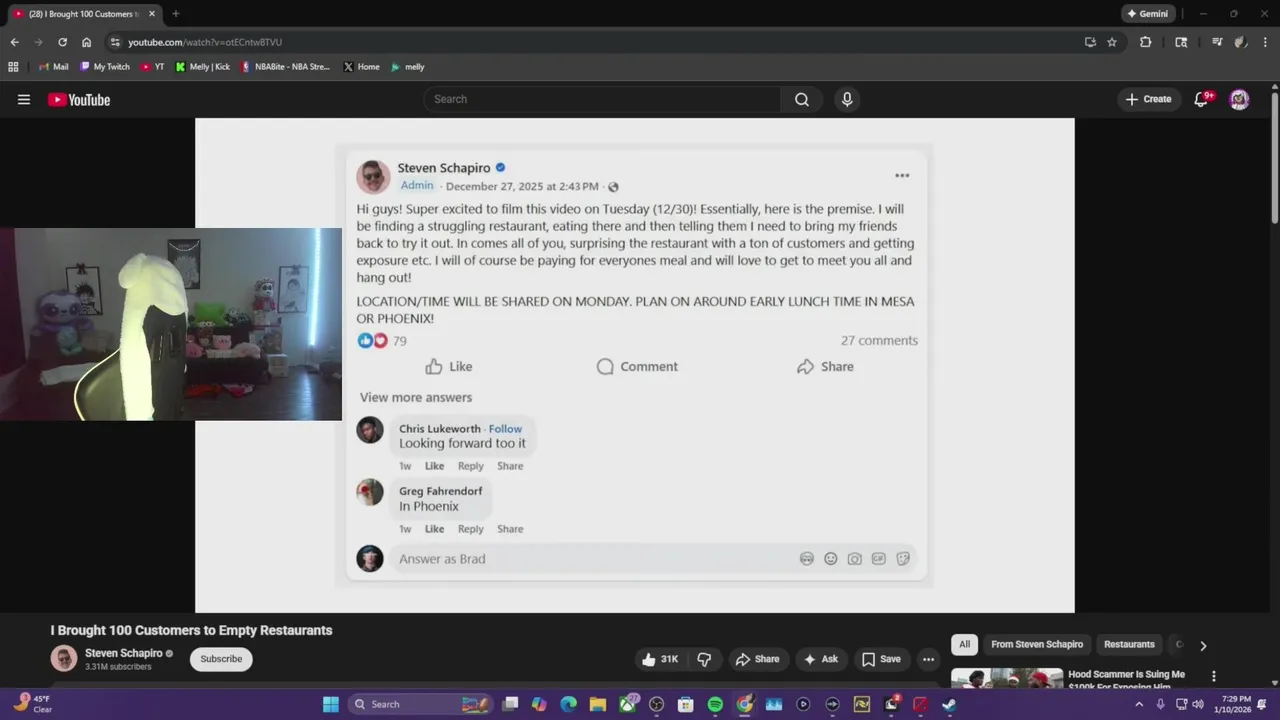
Task: Select From Steven Schapiro filter chip
Action: click(x=1037, y=645)
